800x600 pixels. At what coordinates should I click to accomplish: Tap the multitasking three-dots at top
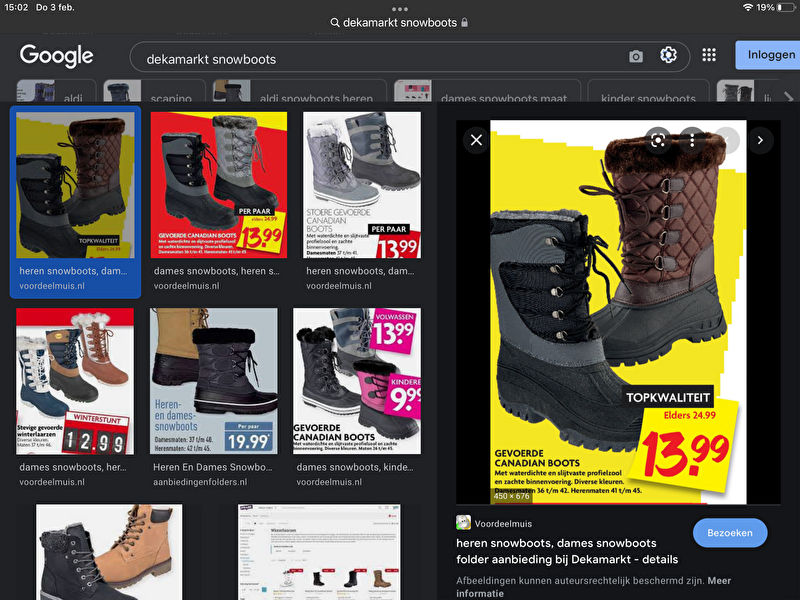(x=399, y=9)
